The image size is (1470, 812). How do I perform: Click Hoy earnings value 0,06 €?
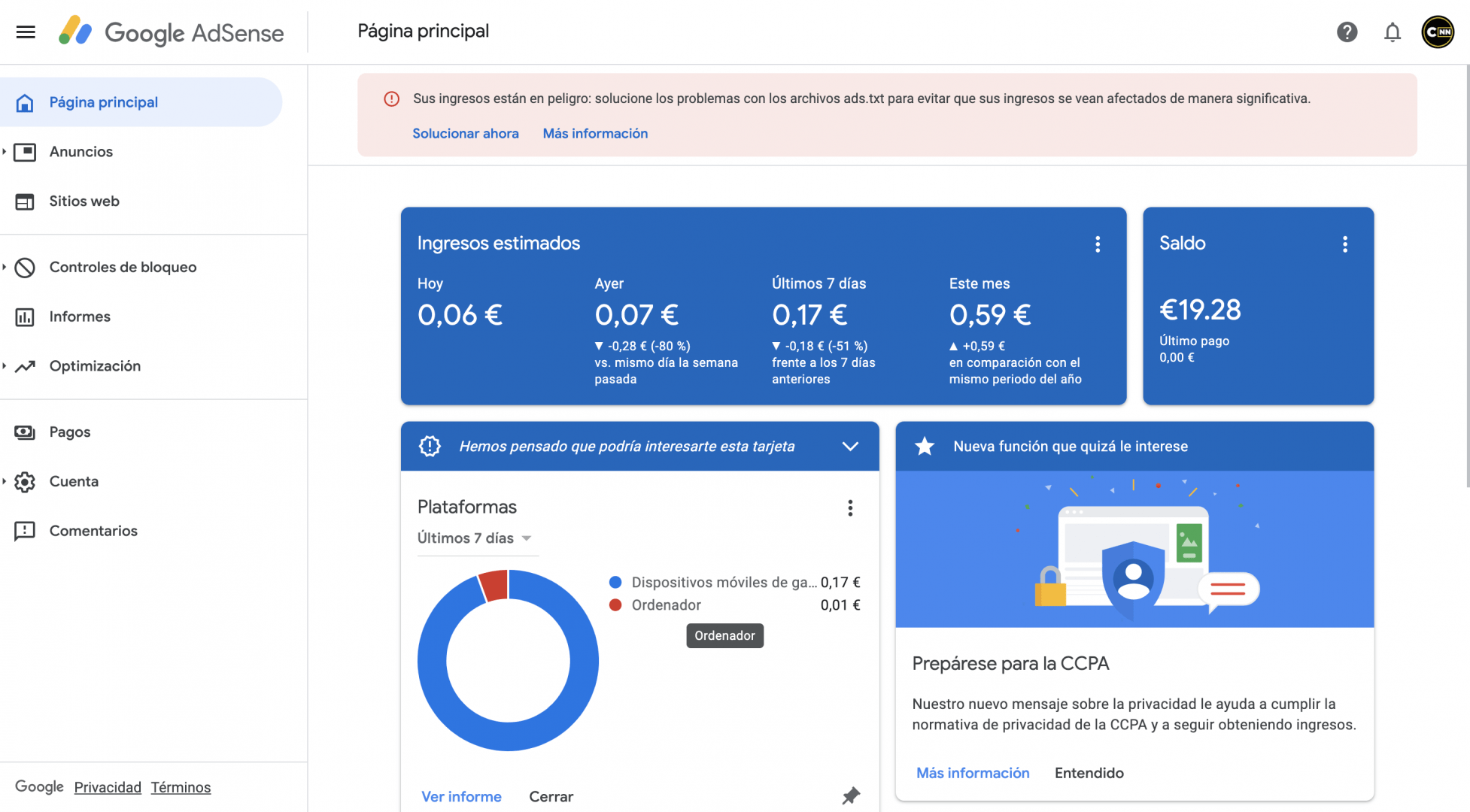pyautogui.click(x=460, y=315)
